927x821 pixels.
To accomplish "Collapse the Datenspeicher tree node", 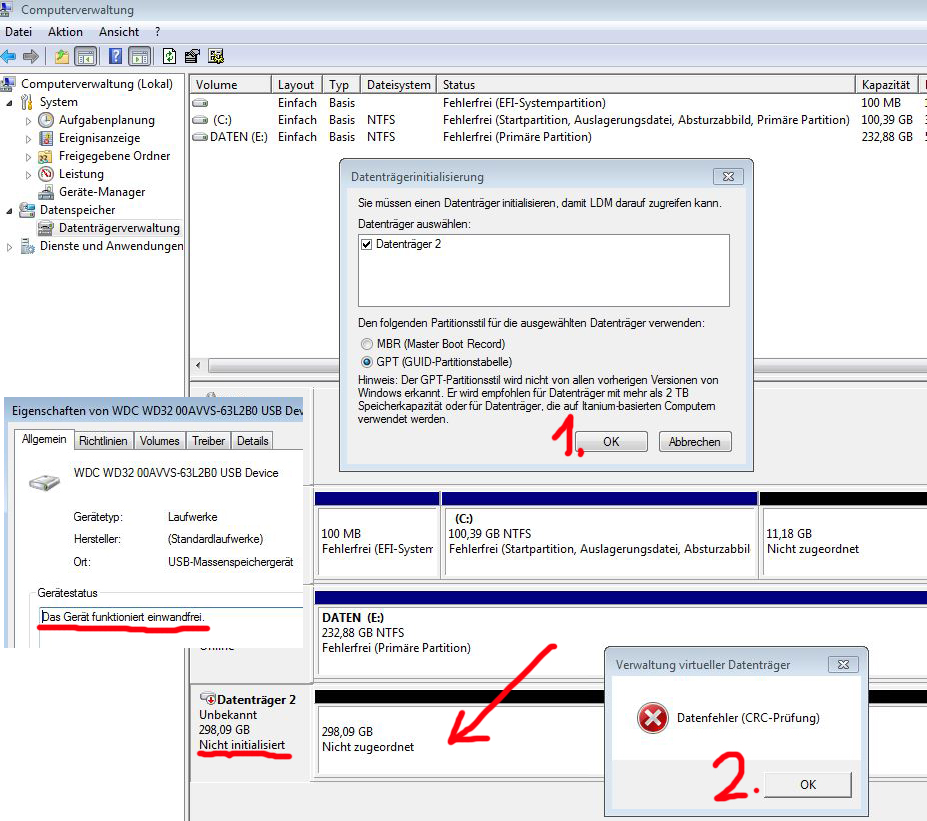I will click(x=10, y=210).
